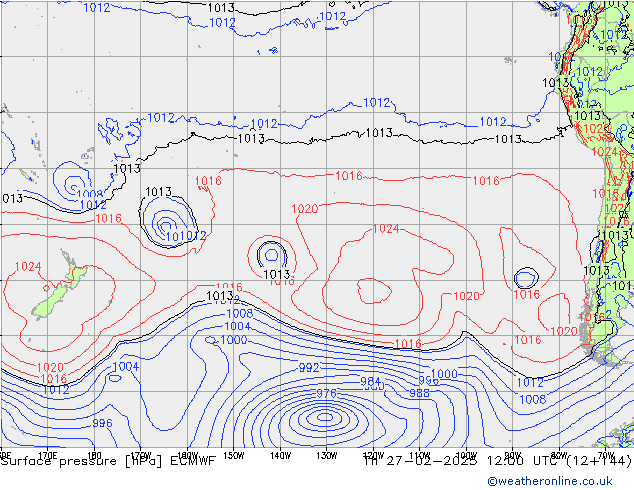Click the 1024 label west of New Zealand

tap(28, 267)
